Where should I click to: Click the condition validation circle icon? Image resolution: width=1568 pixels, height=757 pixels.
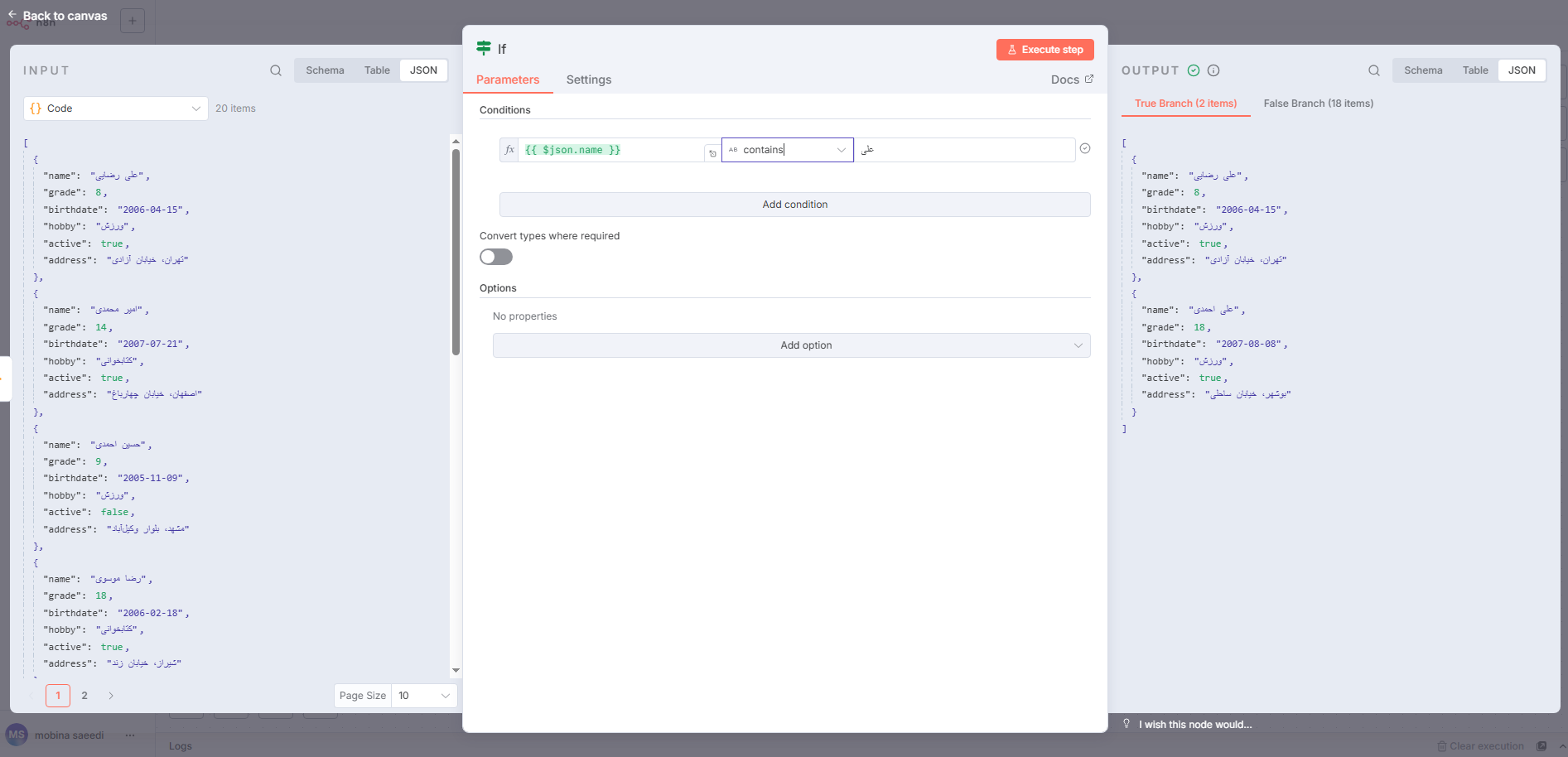[1085, 149]
